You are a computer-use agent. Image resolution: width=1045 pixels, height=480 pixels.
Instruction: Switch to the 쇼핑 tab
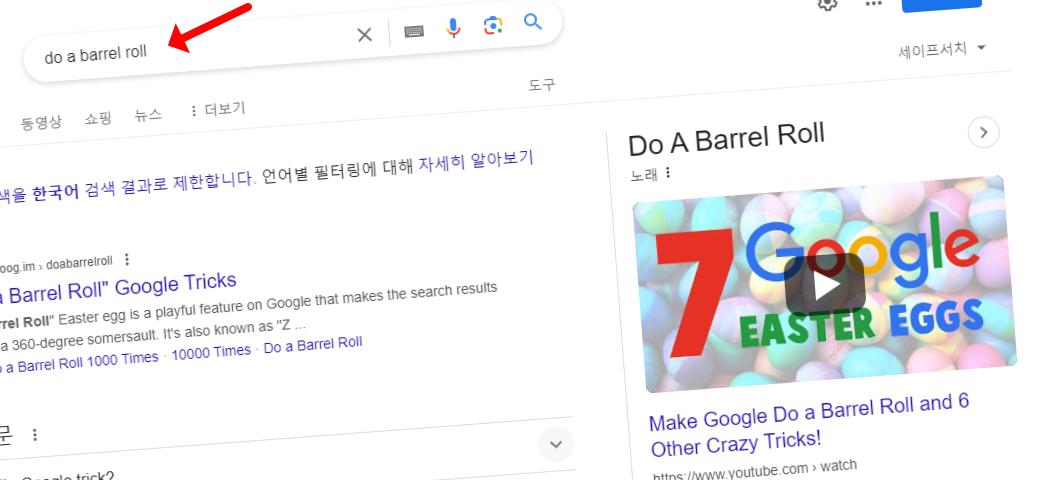(x=98, y=119)
